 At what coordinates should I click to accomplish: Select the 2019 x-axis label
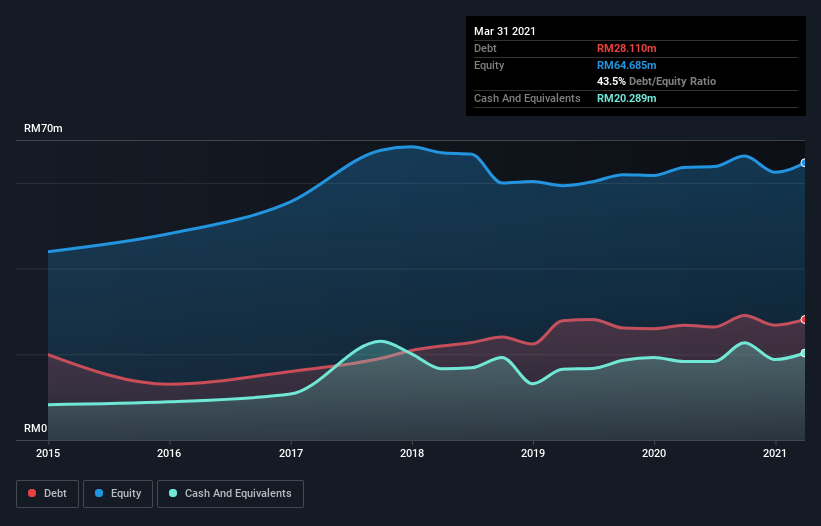(x=533, y=453)
